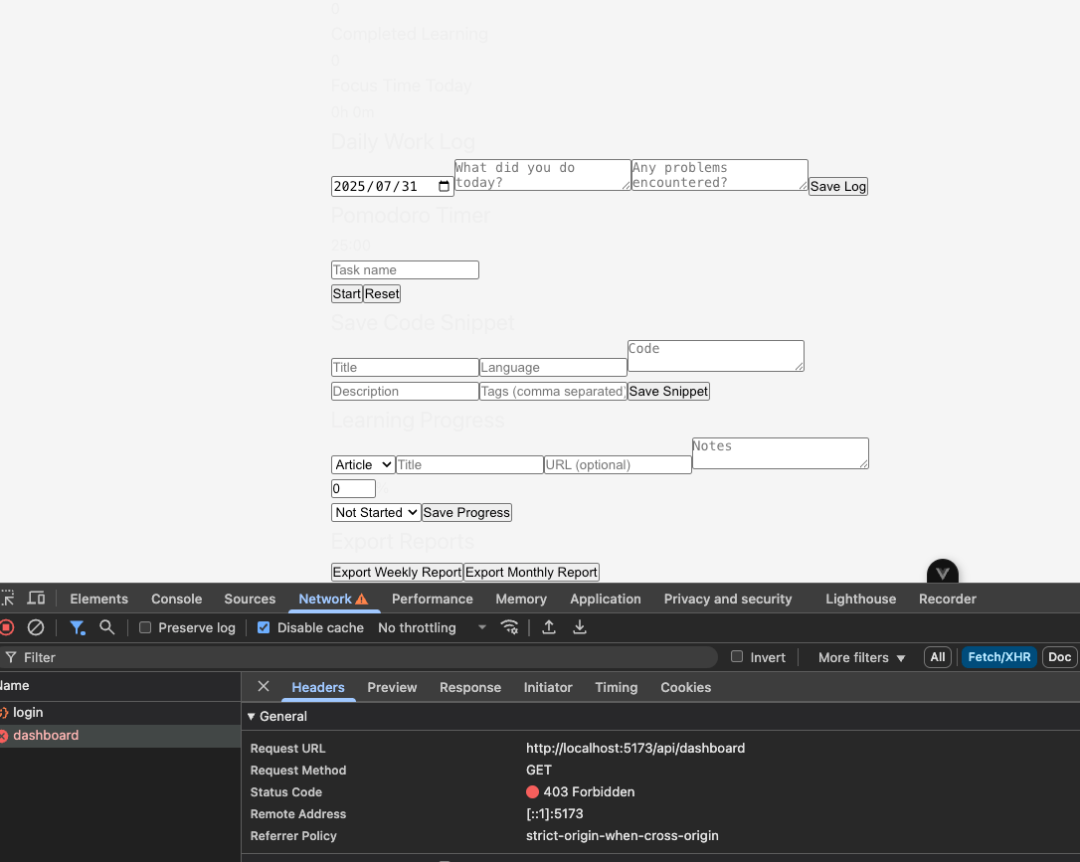1080x862 pixels.
Task: Open the Lighthouse tab
Action: pos(861,599)
